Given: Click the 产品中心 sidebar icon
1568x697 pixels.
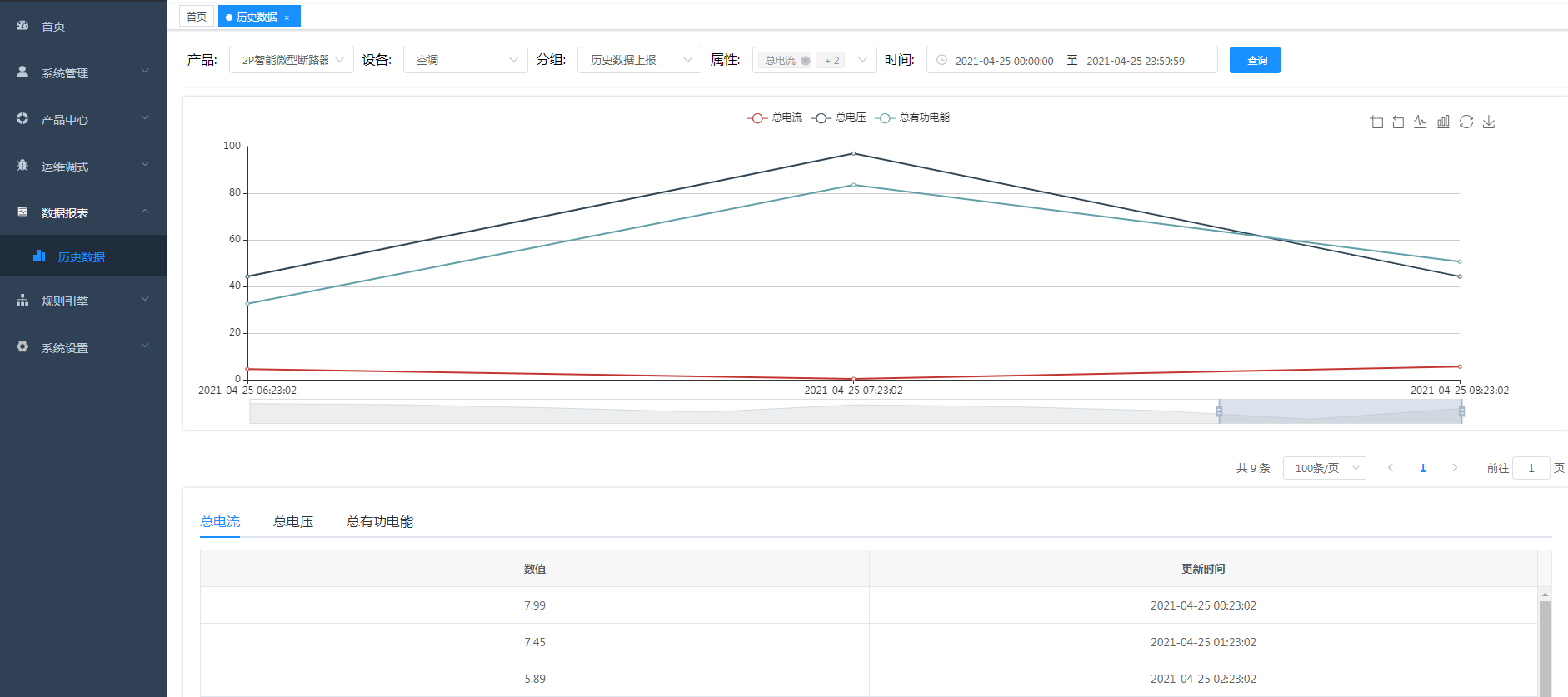Looking at the screenshot, I should pos(22,118).
